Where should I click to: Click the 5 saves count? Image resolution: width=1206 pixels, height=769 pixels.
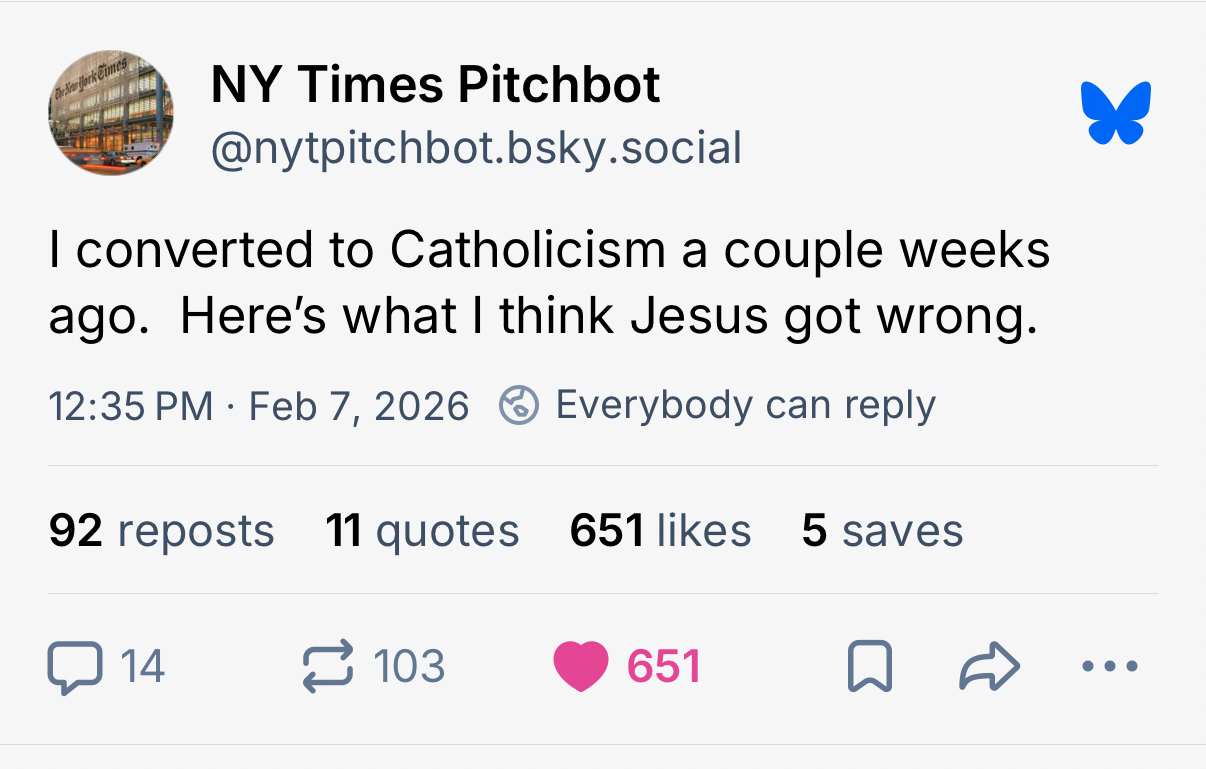[x=882, y=530]
